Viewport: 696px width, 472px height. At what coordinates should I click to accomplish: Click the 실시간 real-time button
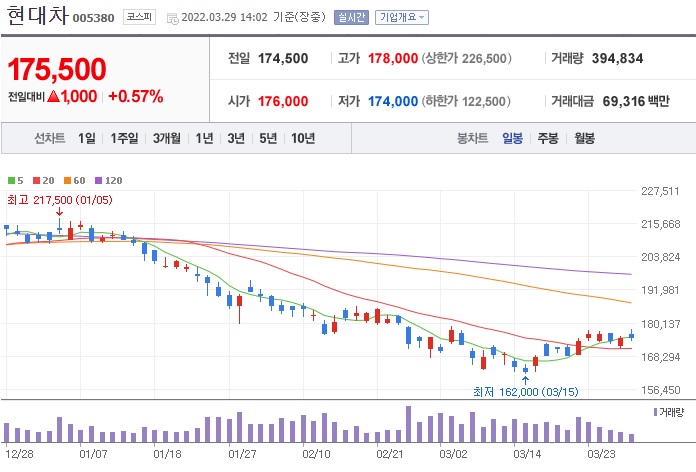[x=351, y=17]
